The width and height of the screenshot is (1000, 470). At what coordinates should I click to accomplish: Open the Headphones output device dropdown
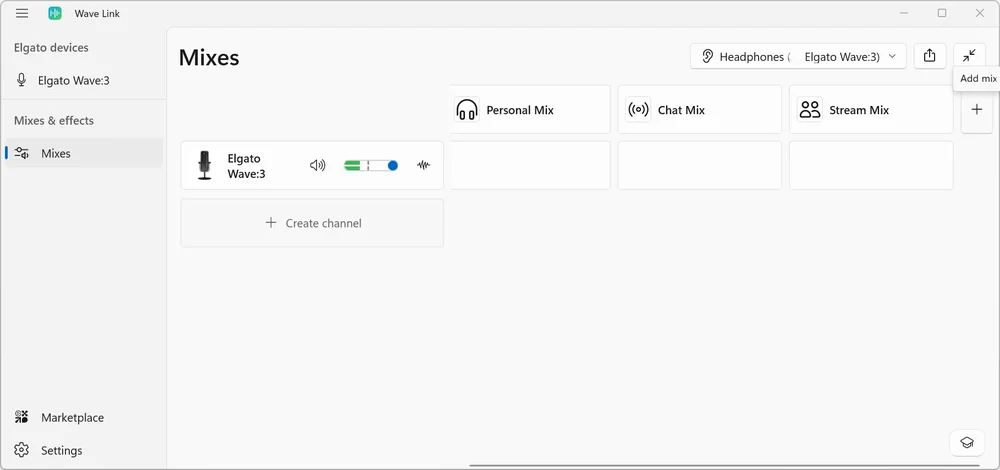(798, 57)
